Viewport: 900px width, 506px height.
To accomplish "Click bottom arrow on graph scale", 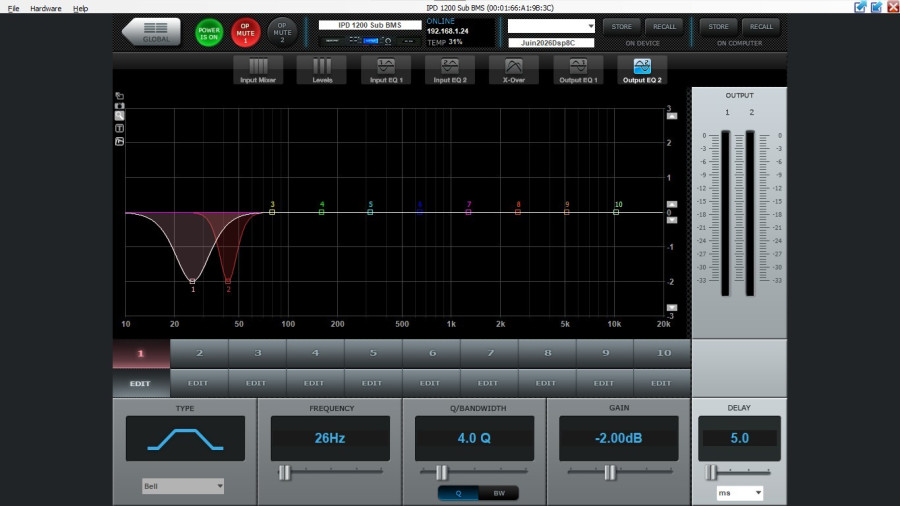I will pos(672,308).
